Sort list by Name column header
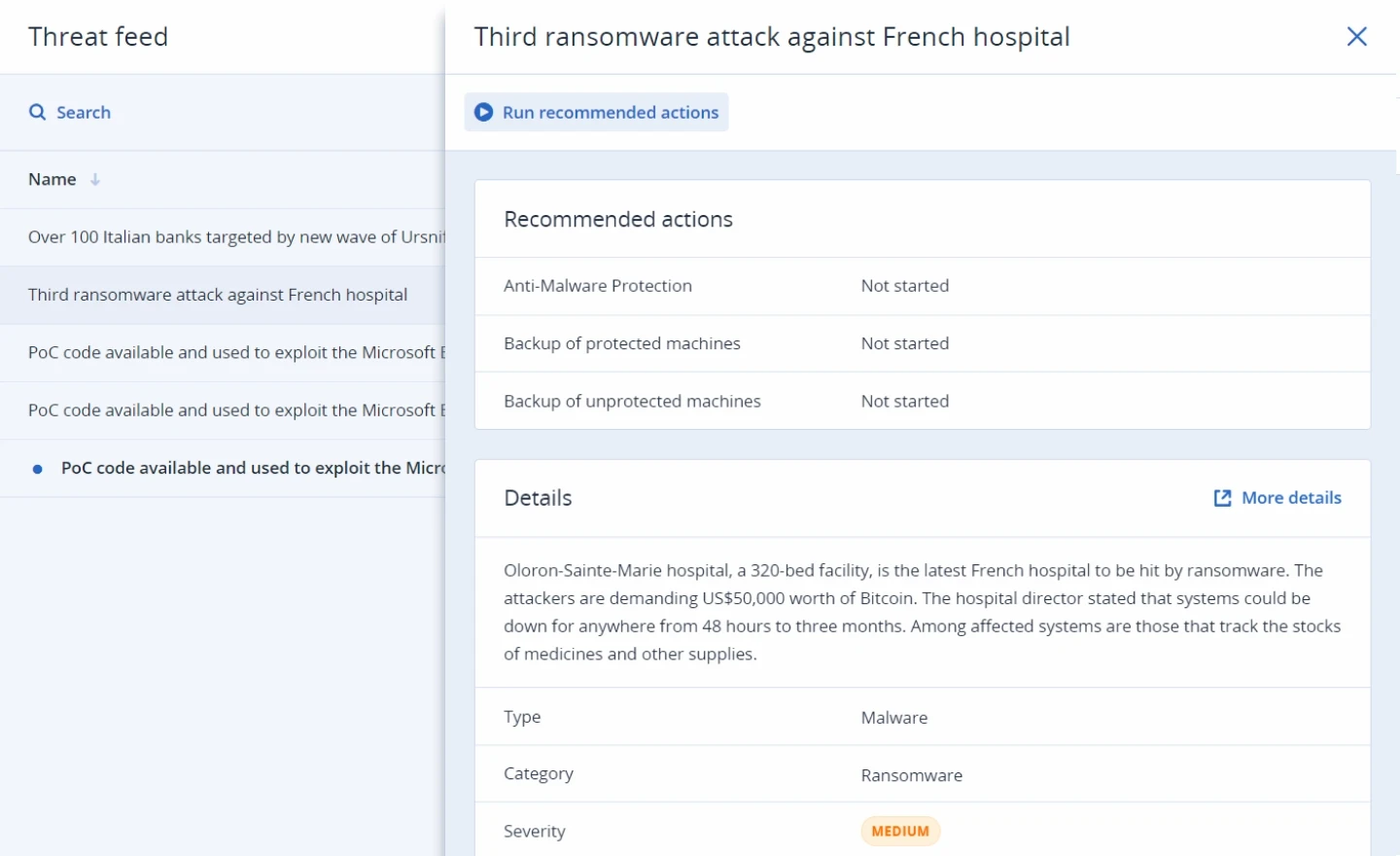The width and height of the screenshot is (1400, 856). 52,179
